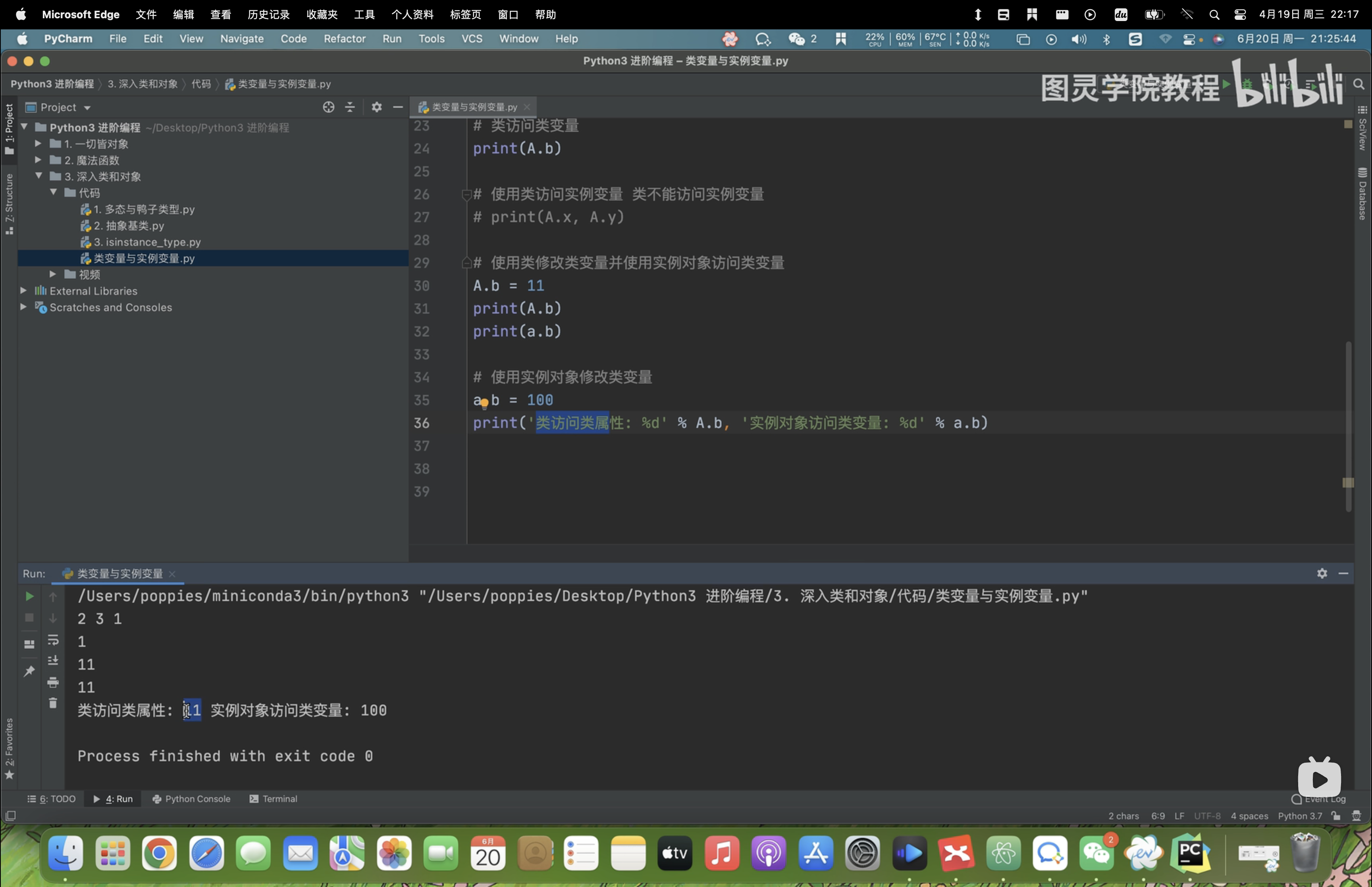Open the Structure side tab
The height and width of the screenshot is (887, 1372).
click(x=9, y=204)
